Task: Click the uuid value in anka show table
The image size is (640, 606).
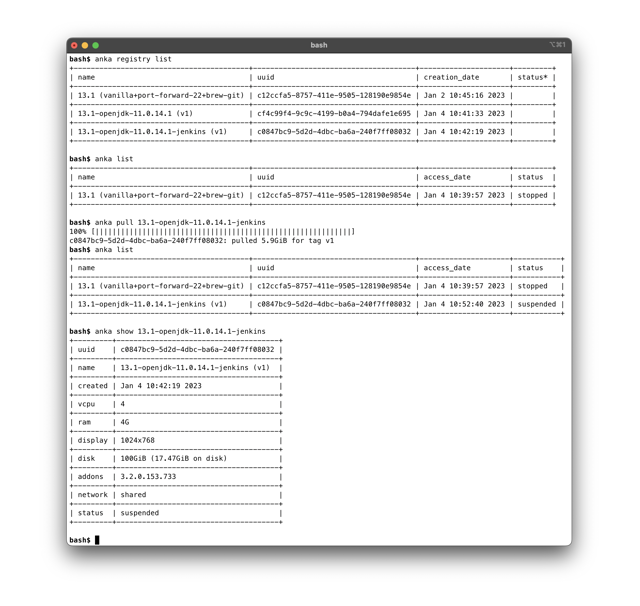Action: [197, 349]
